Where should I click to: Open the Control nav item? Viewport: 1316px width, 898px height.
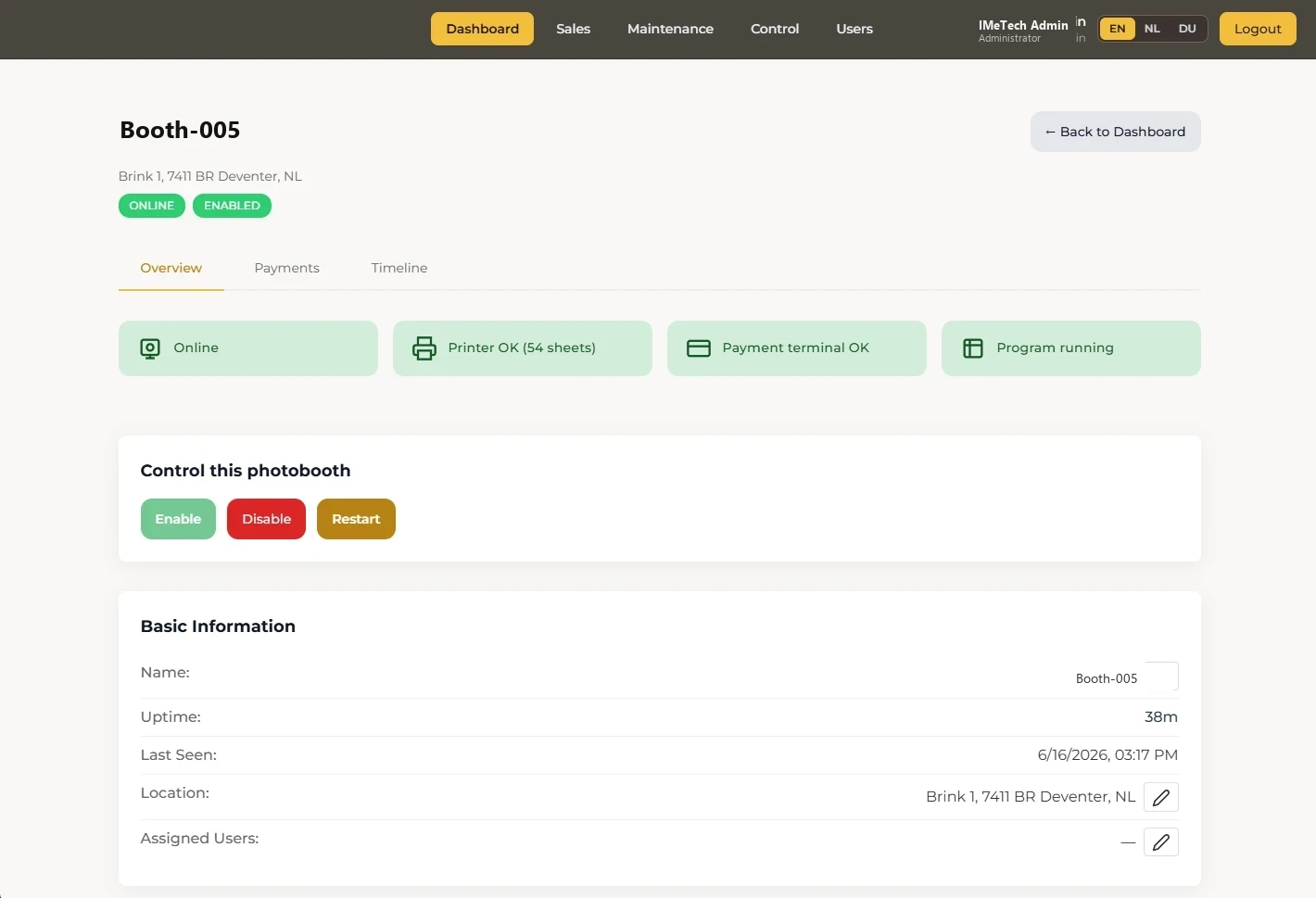775,29
